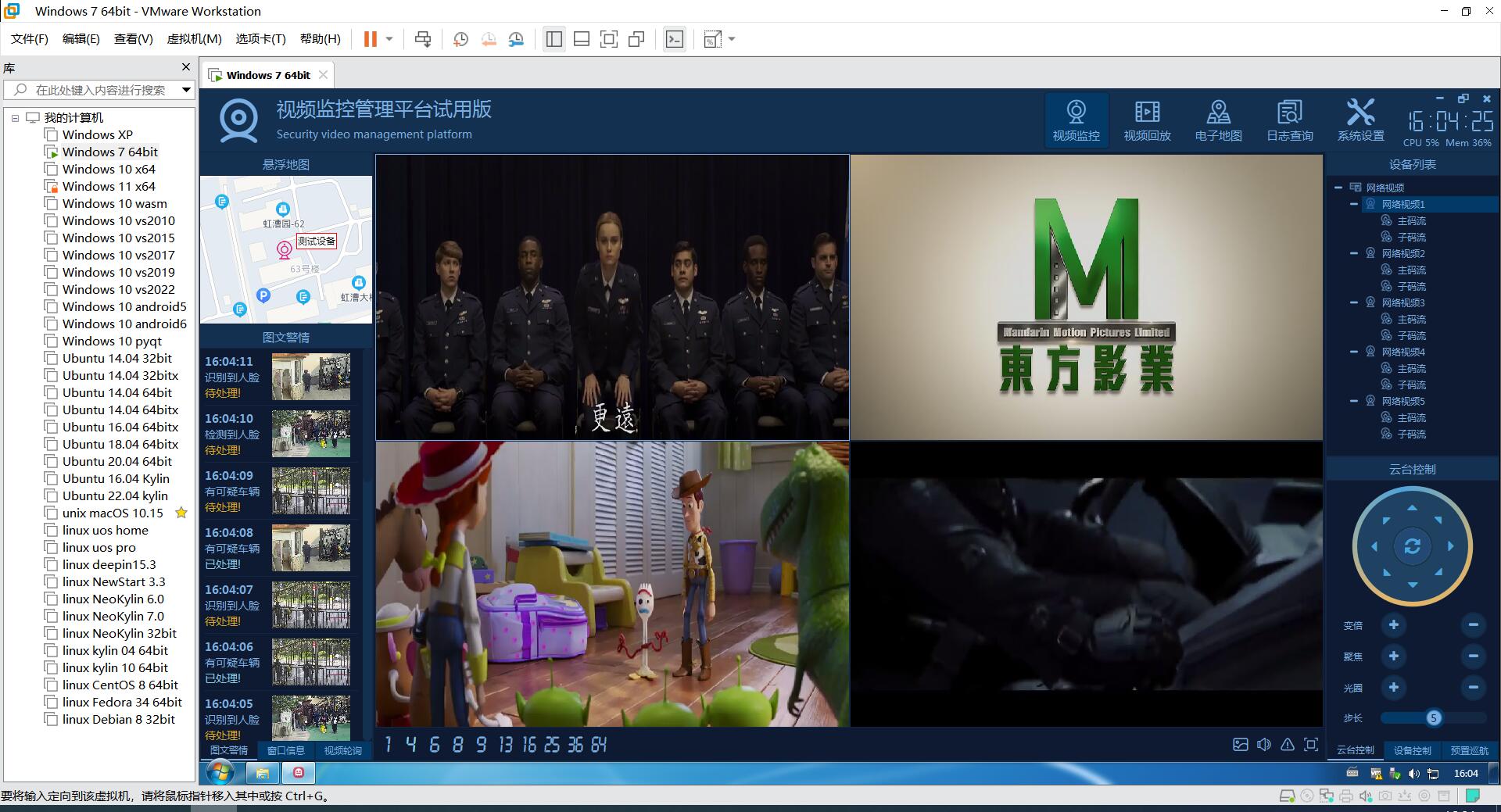Click the PTZ center refresh icon
Screen dimensions: 1501x812
pos(1412,546)
